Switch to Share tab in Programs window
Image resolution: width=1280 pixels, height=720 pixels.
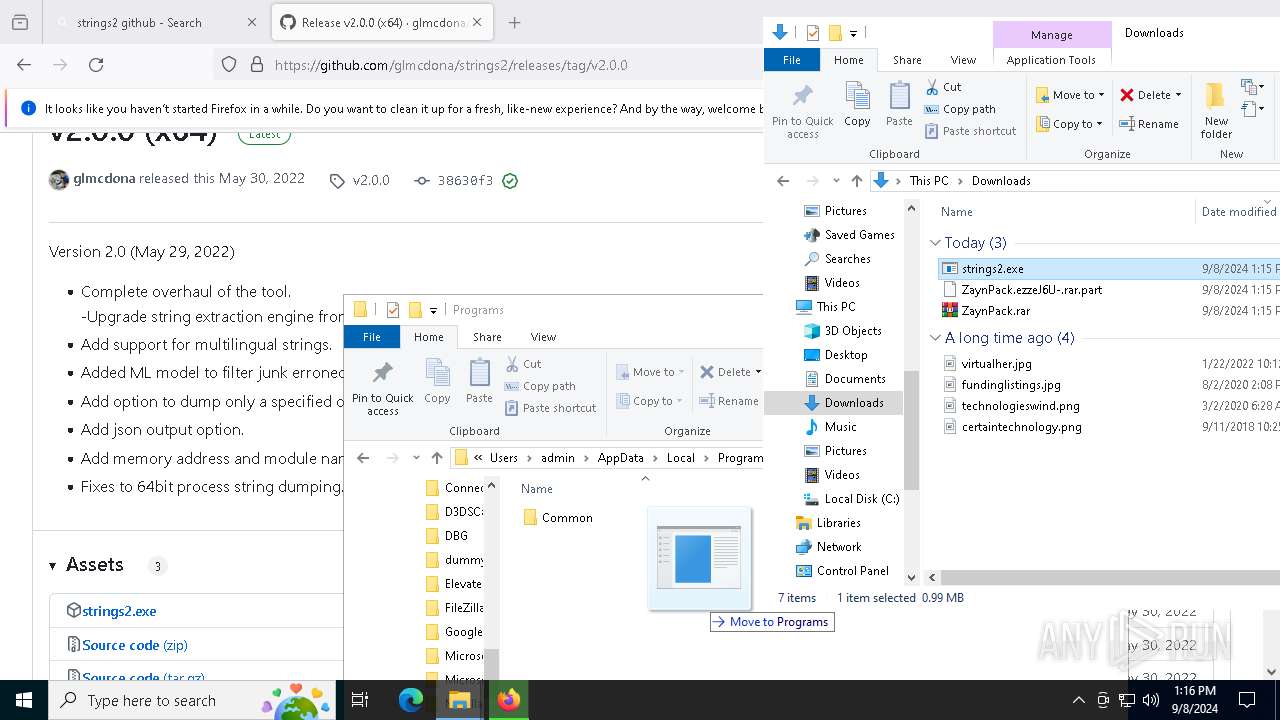[x=487, y=337]
